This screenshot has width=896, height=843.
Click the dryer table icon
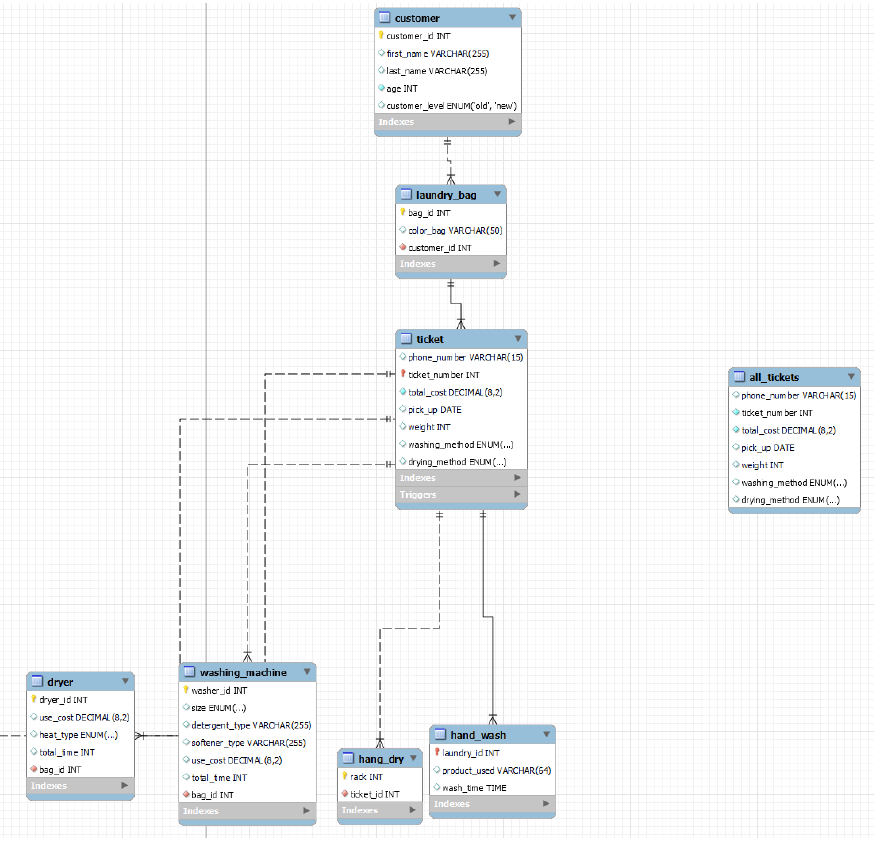(x=36, y=682)
